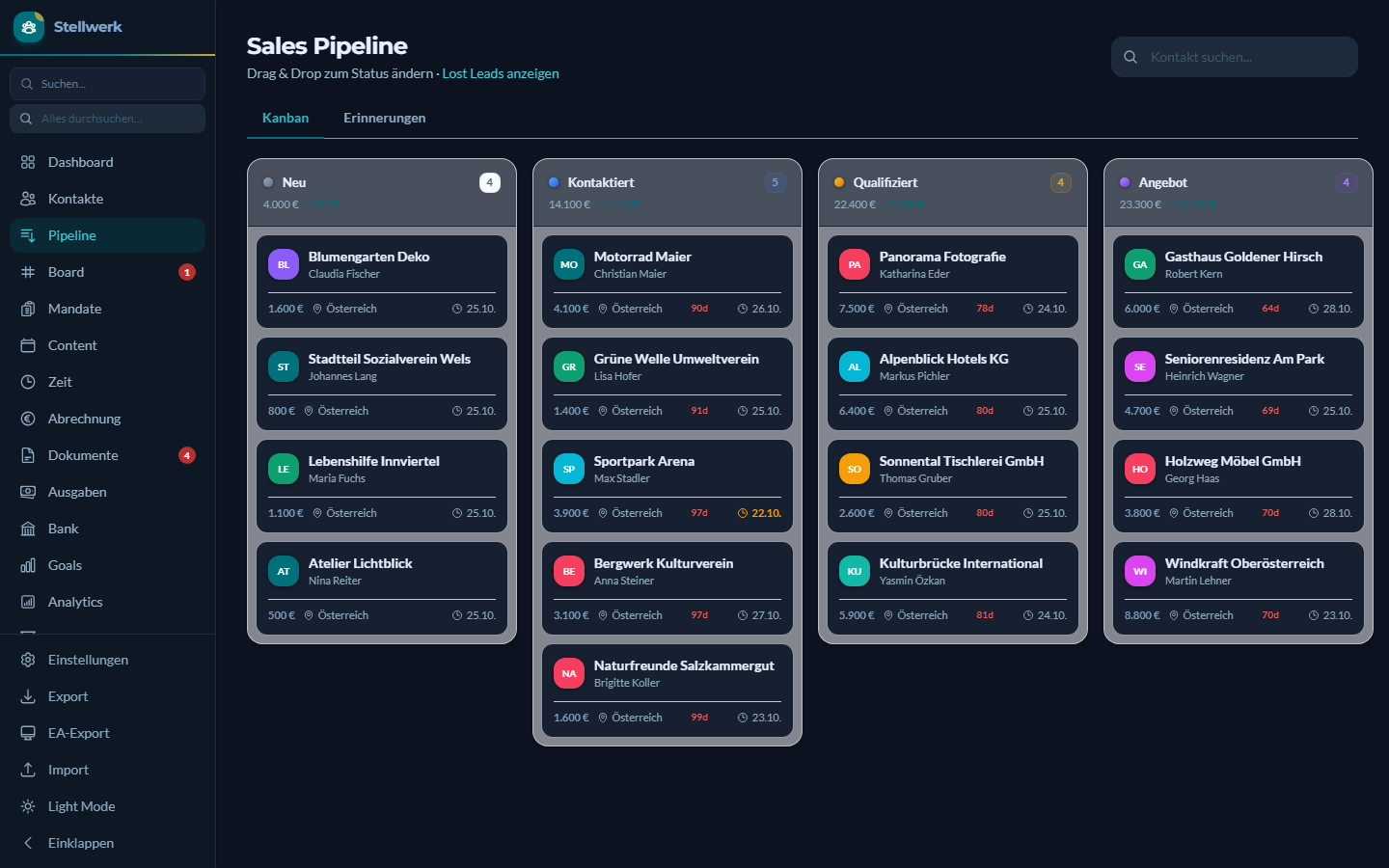The height and width of the screenshot is (868, 1389).
Task: Click the Ausgaben banknote icon
Action: [28, 492]
